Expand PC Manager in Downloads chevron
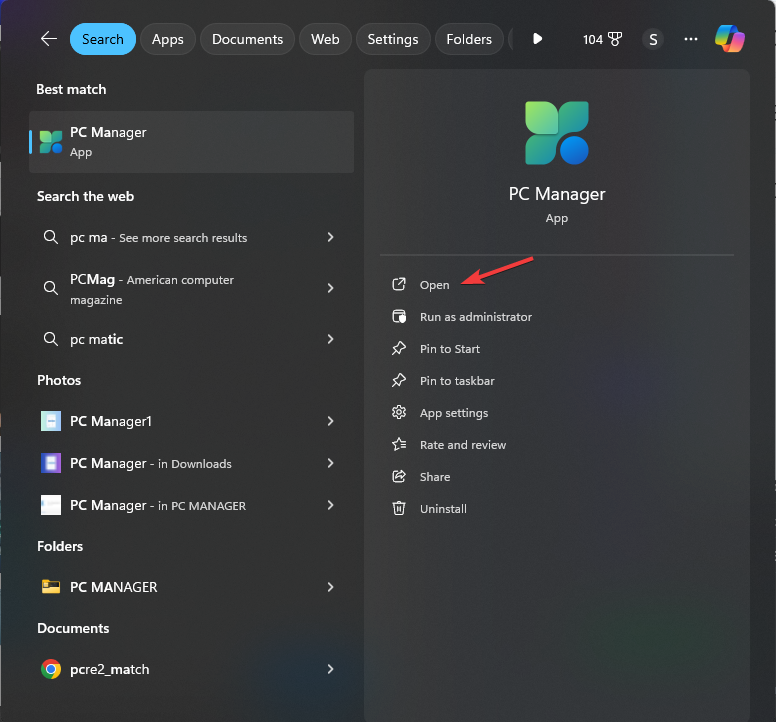776x722 pixels. pos(330,463)
